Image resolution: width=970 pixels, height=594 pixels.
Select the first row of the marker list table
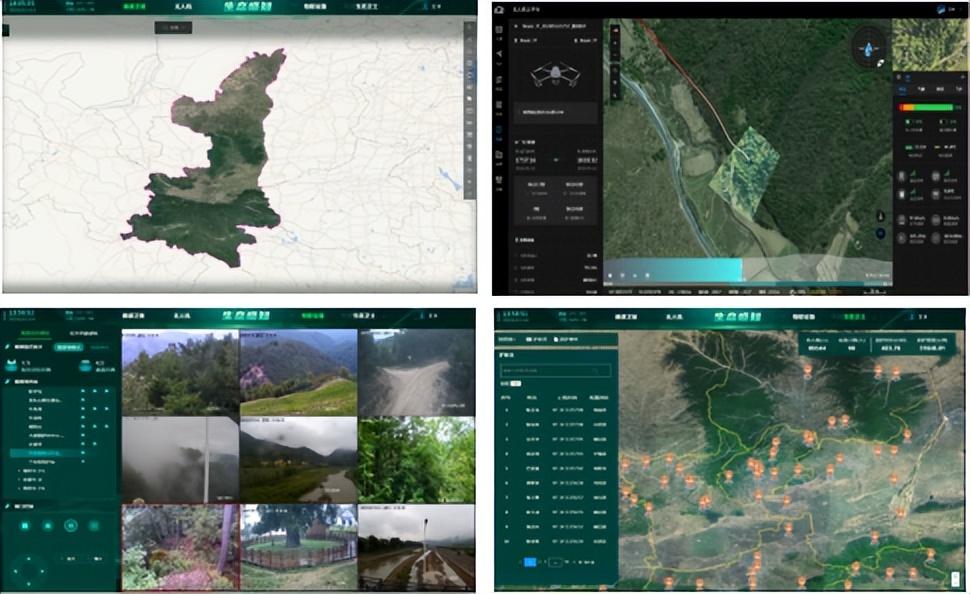tap(556, 410)
